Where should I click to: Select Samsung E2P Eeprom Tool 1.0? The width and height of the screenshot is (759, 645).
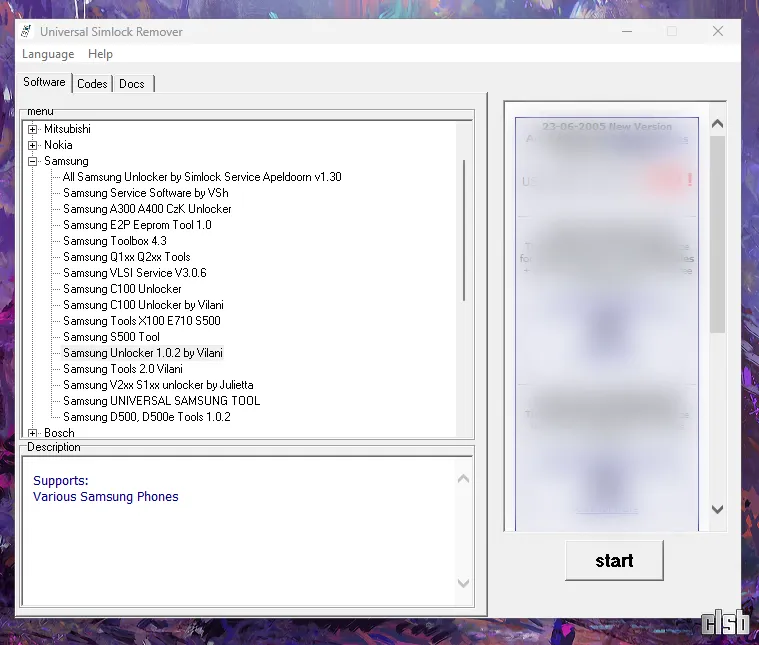[137, 225]
